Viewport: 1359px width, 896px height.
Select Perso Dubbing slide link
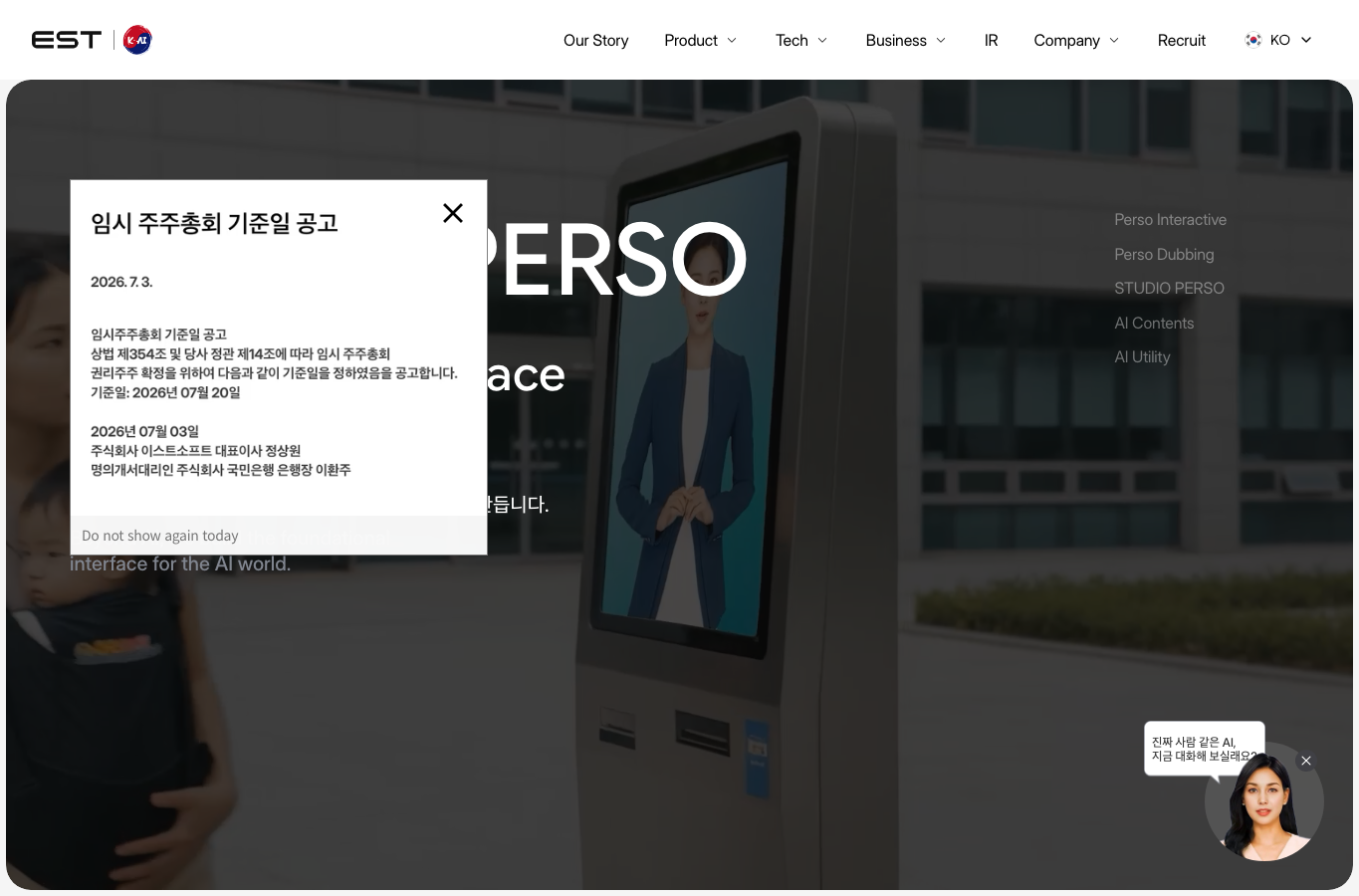point(1164,254)
